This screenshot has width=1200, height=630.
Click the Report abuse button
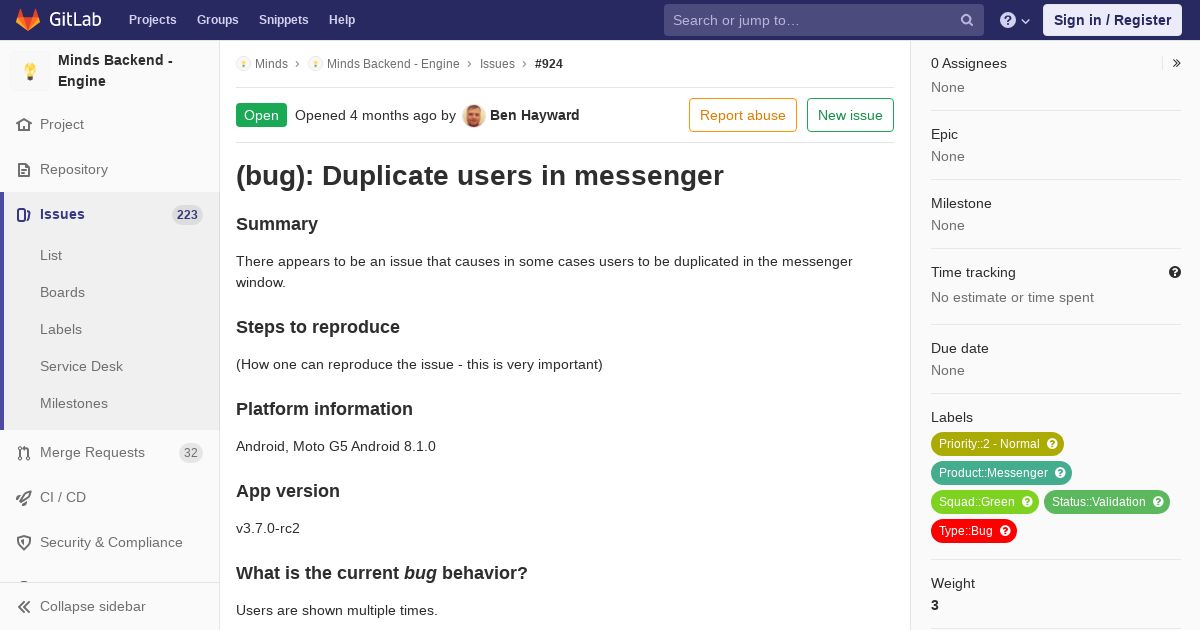743,115
